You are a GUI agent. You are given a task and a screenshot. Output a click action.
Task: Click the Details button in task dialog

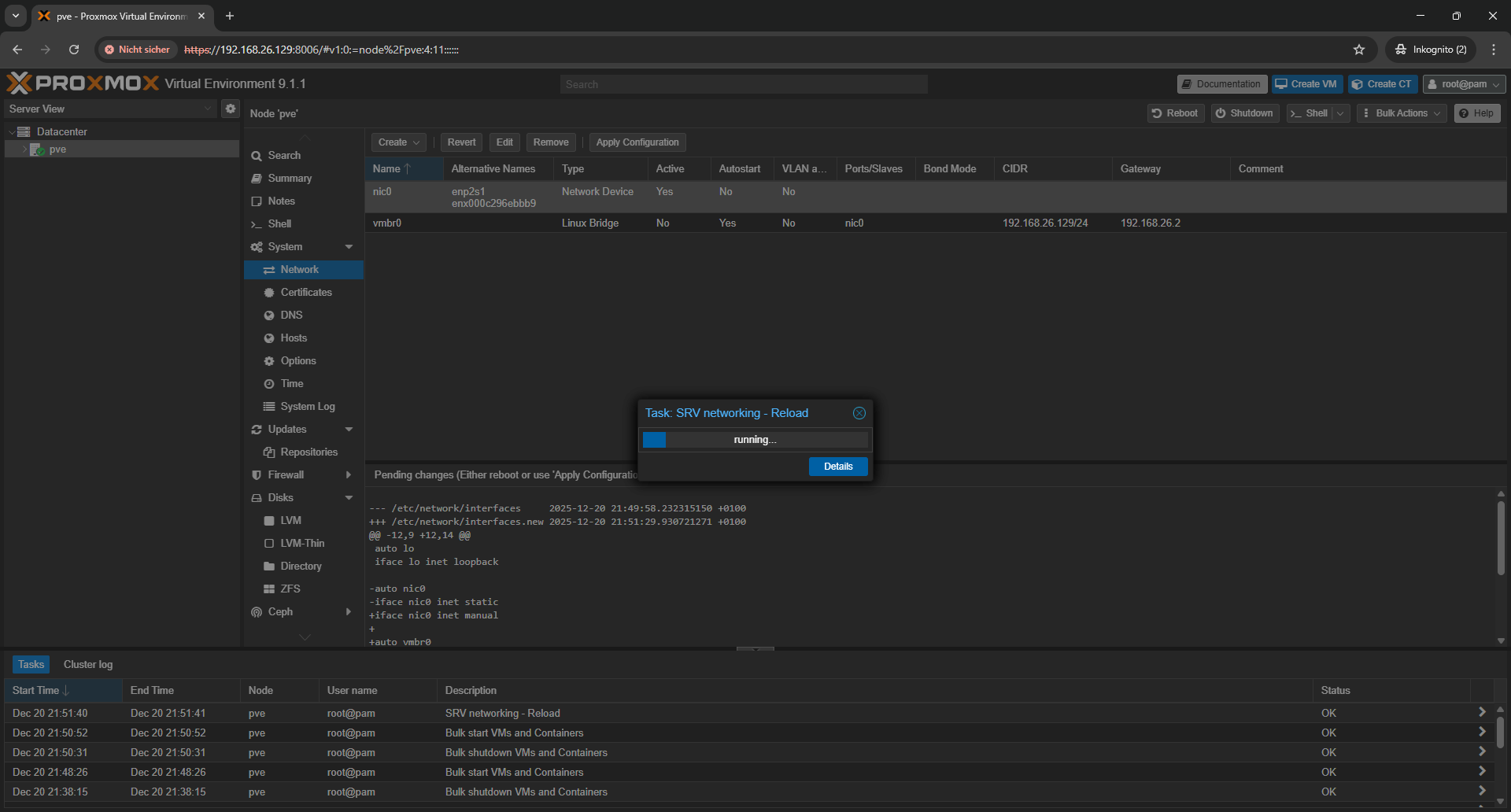[837, 467]
